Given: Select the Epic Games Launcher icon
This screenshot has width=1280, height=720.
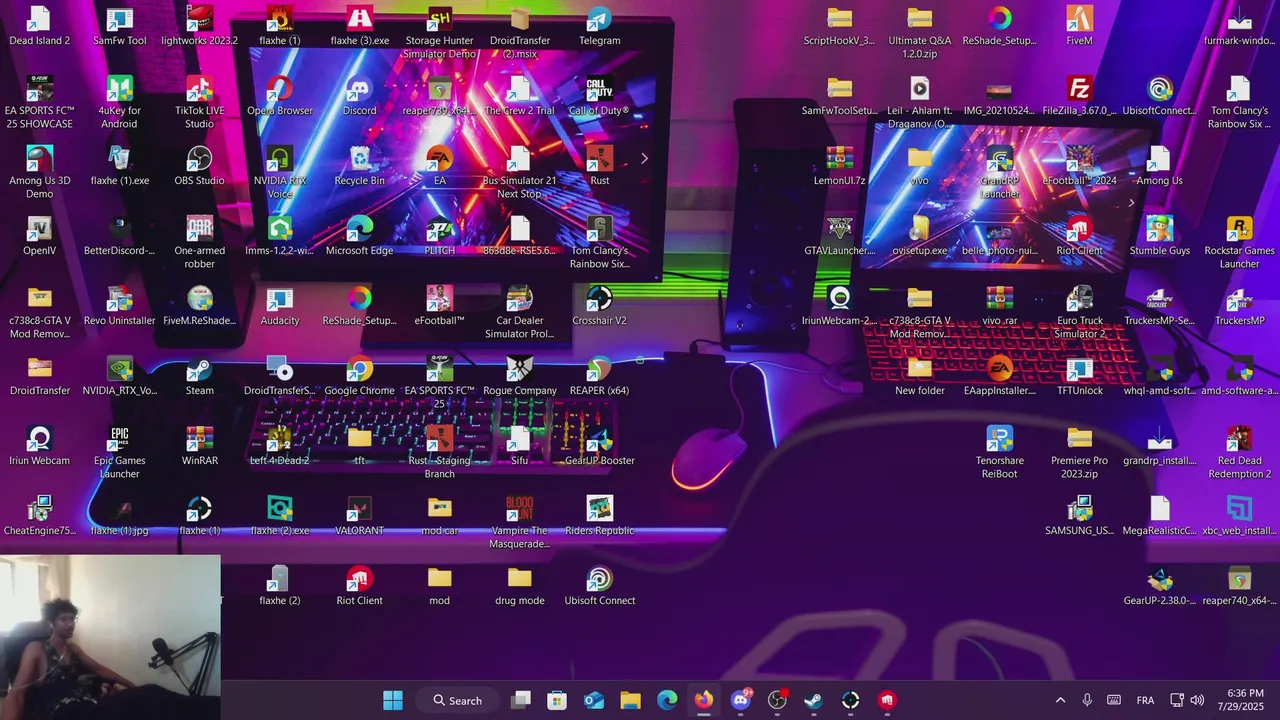Looking at the screenshot, I should pos(119,453).
